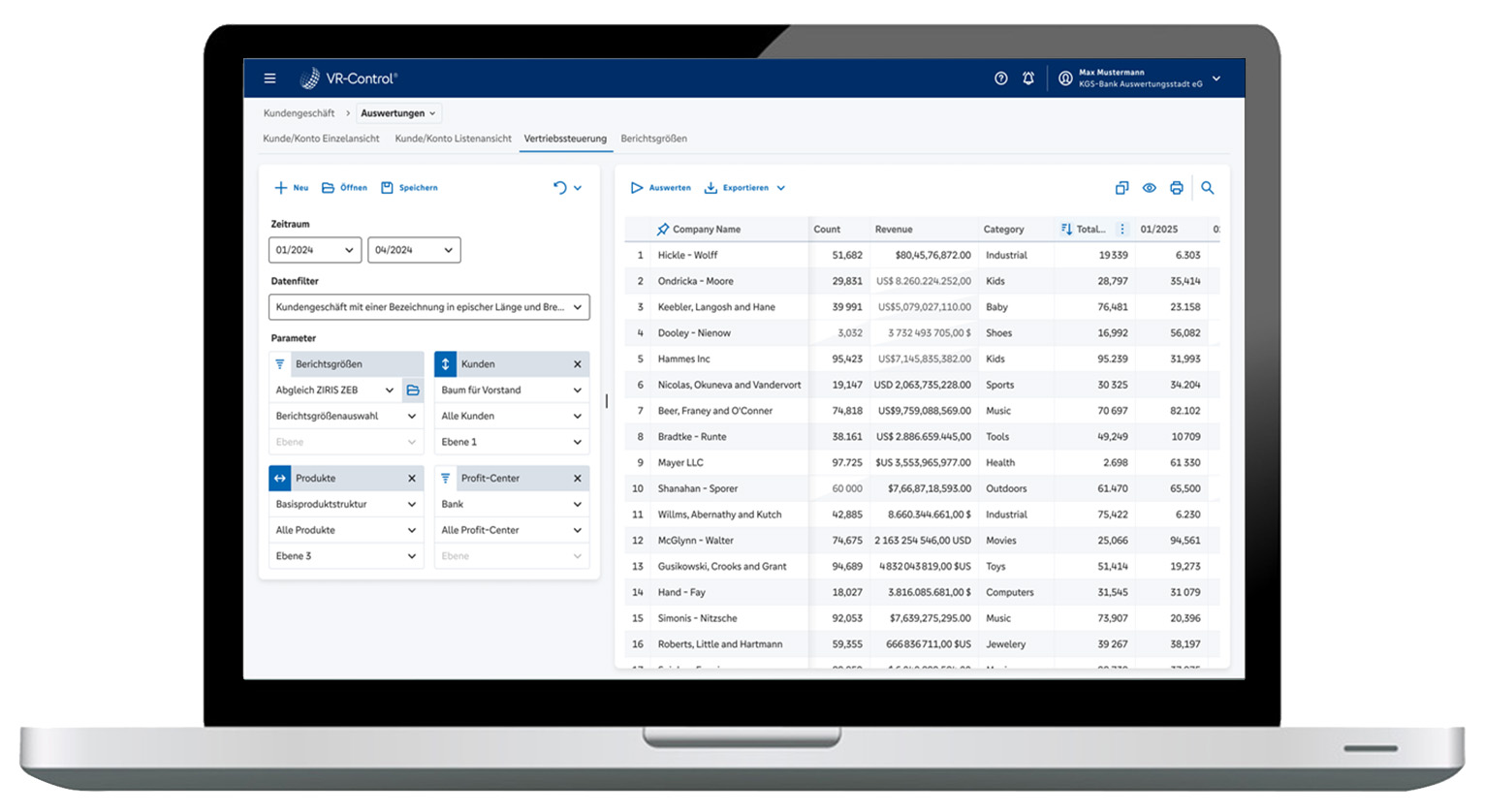Toggle the eye visibility icon
This screenshot has width=1485, height=812.
point(1149,188)
